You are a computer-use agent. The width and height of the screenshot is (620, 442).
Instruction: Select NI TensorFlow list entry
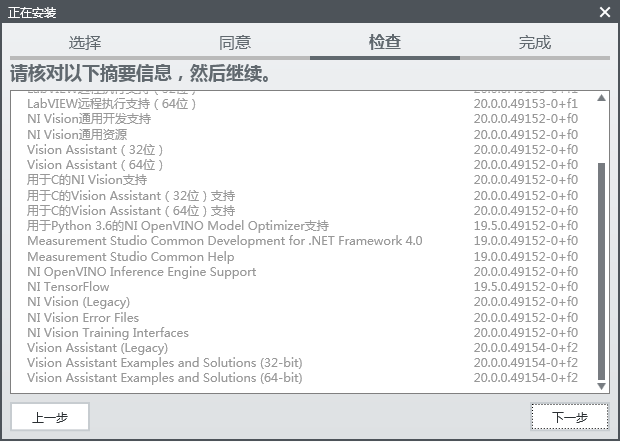(68, 287)
